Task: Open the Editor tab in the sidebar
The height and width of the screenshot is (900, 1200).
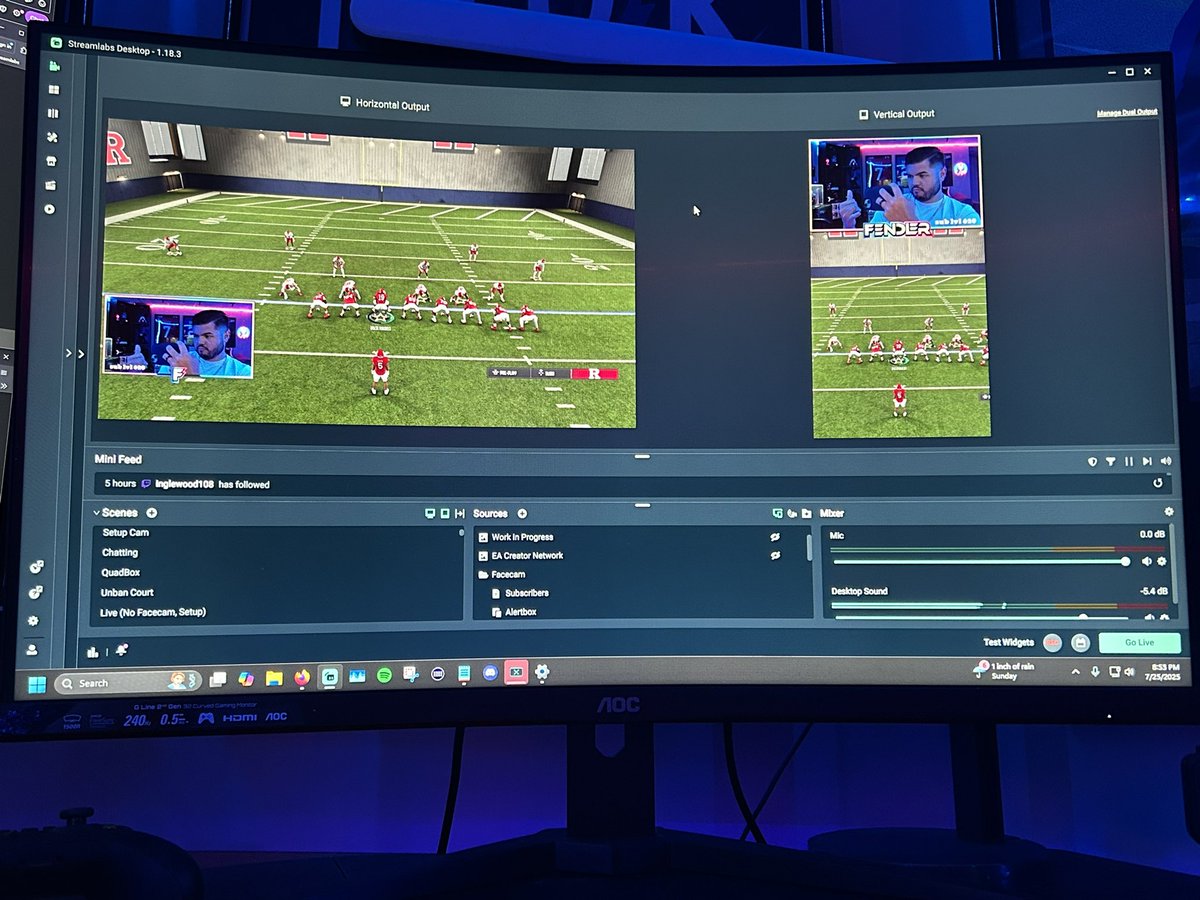Action: pos(54,66)
